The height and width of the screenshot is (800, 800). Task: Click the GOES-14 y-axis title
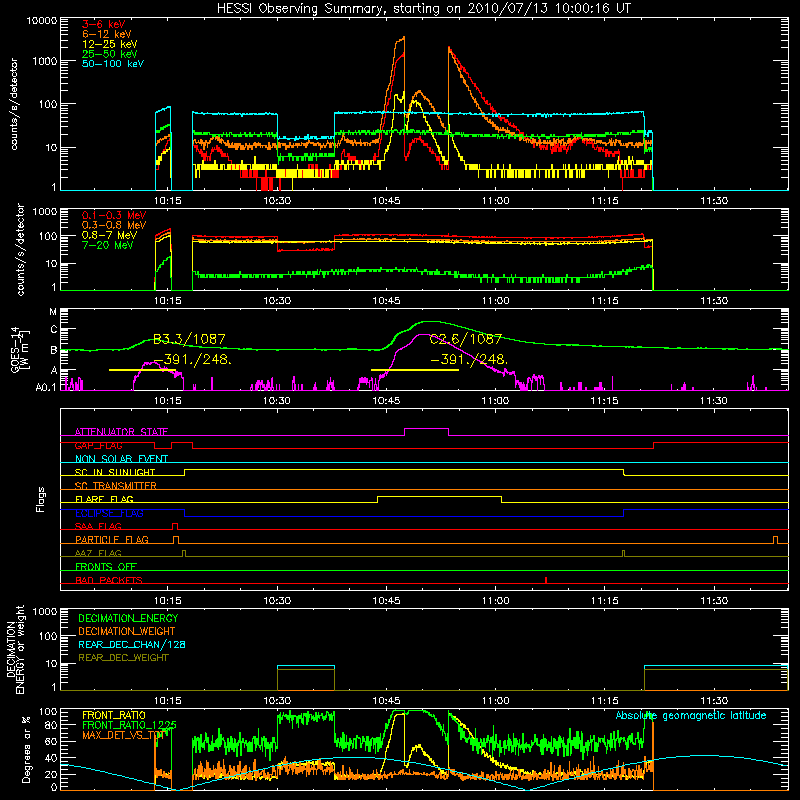point(20,349)
